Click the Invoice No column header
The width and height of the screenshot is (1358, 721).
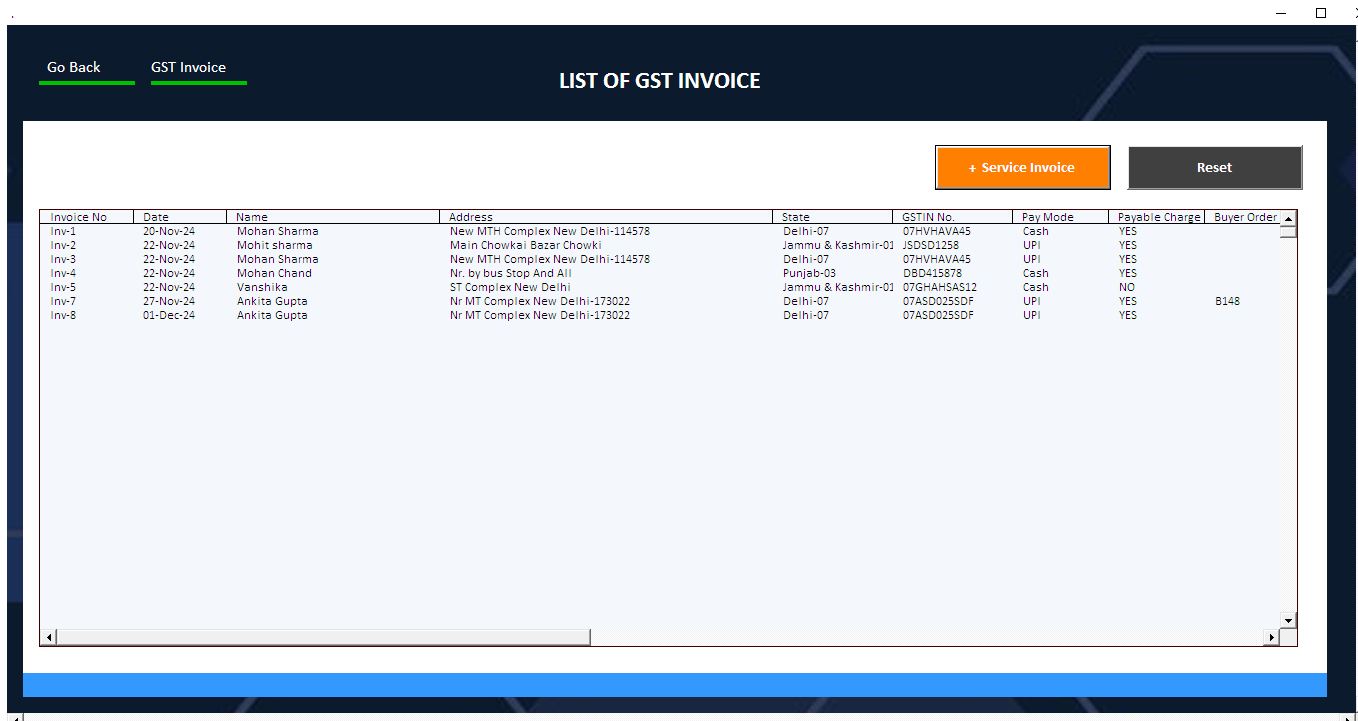tap(79, 217)
